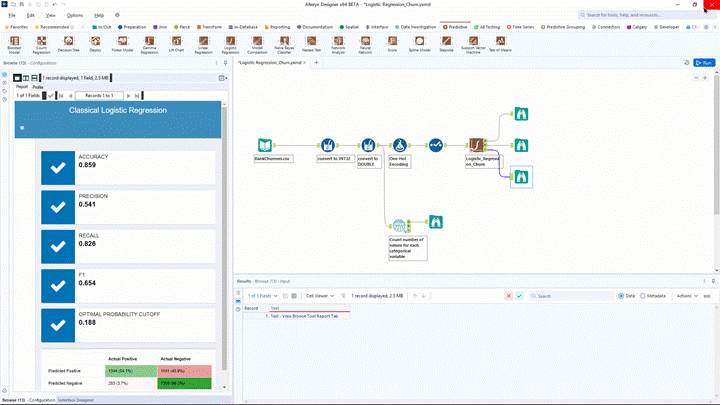Select the Network Analysis tool
Screen dimensions: 720x405
pyautogui.click(x=338, y=45)
